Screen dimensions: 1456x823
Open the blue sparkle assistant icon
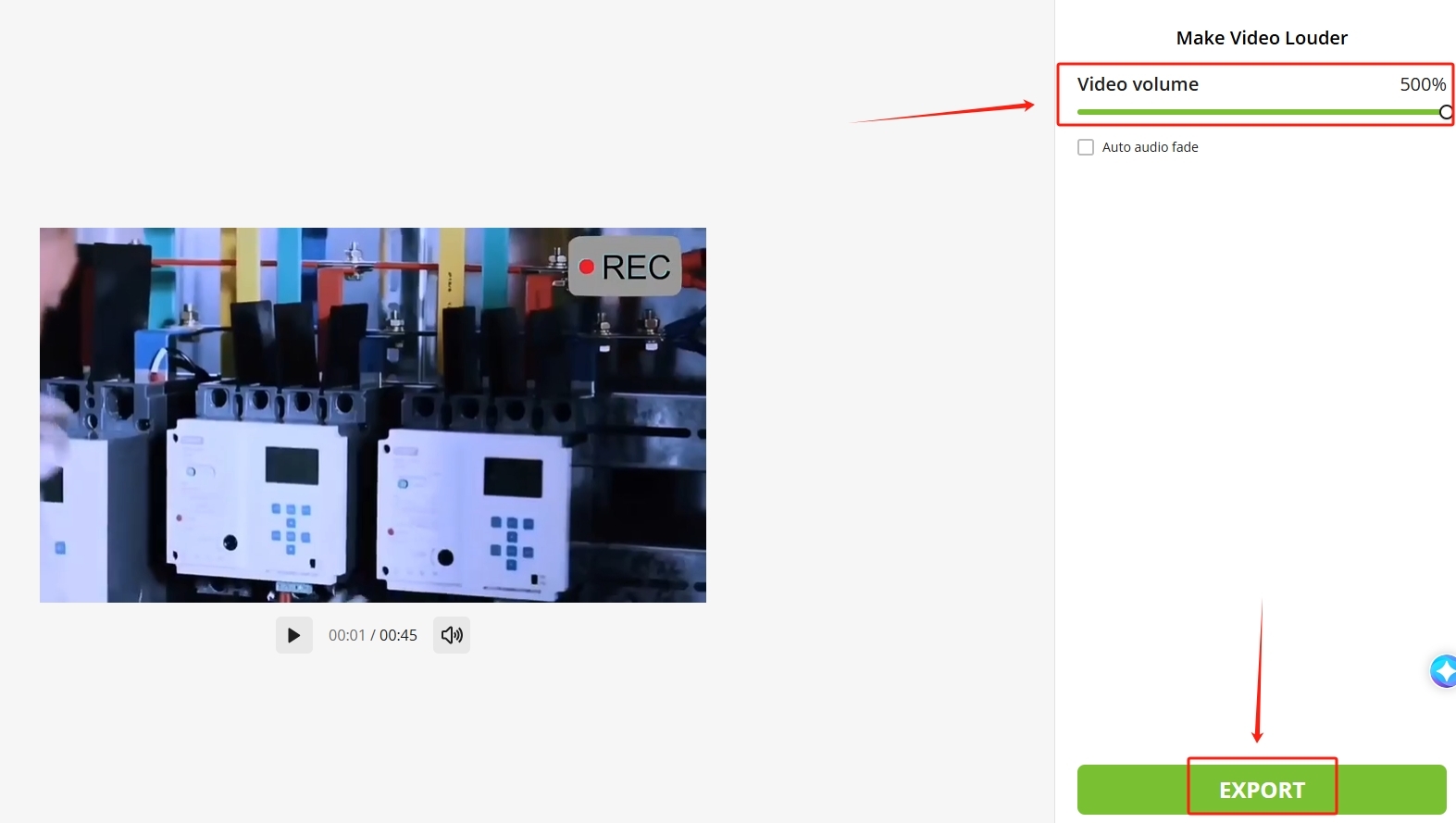1444,670
